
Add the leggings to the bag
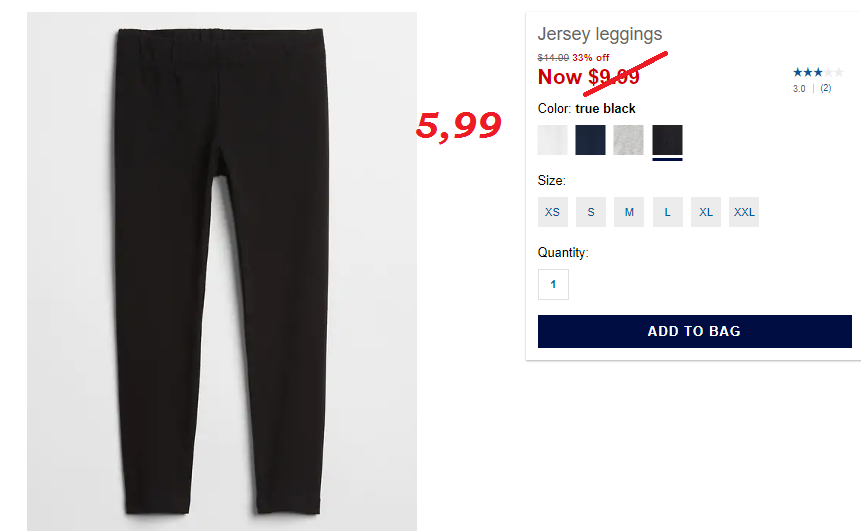coord(695,331)
